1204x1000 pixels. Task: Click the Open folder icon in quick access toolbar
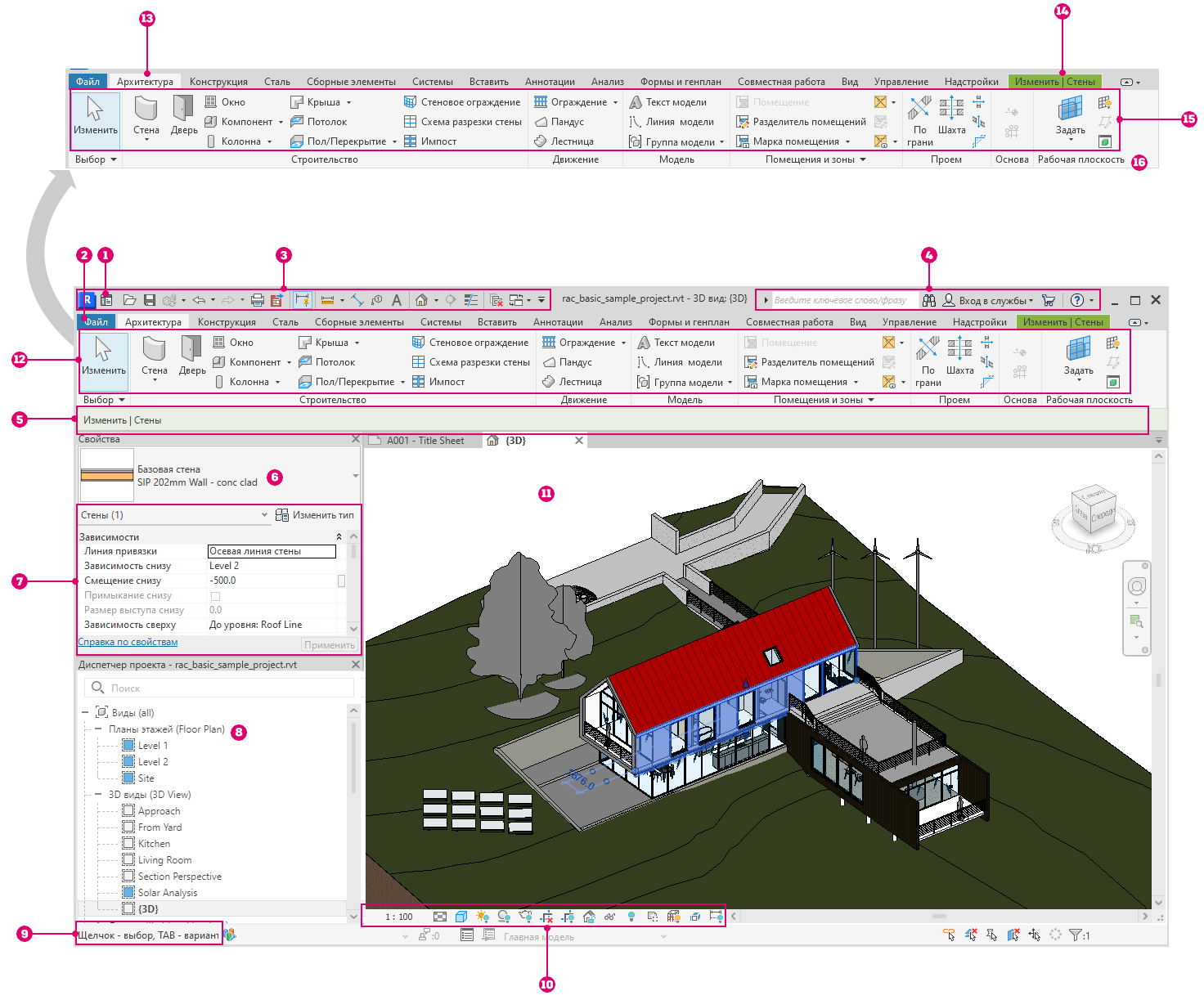[129, 300]
